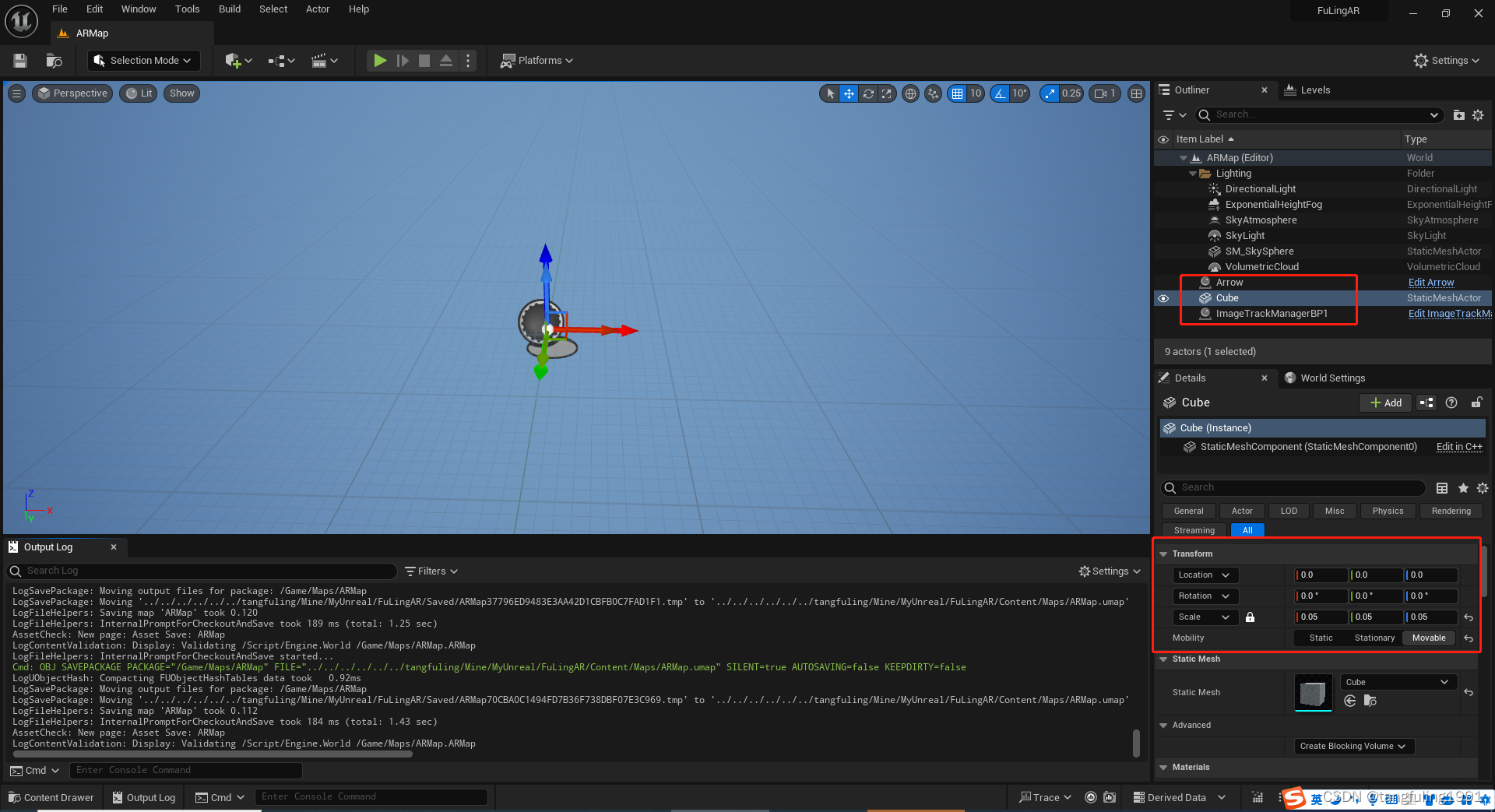Click the Edit Arrow link

(x=1431, y=283)
